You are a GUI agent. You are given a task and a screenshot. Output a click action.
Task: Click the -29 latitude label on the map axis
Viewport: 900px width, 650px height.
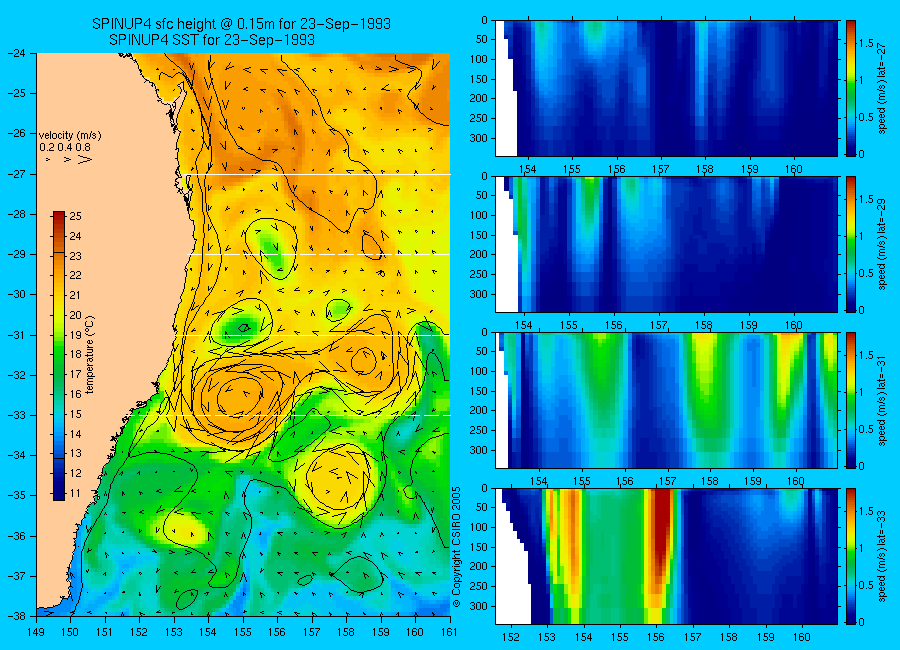click(16, 254)
